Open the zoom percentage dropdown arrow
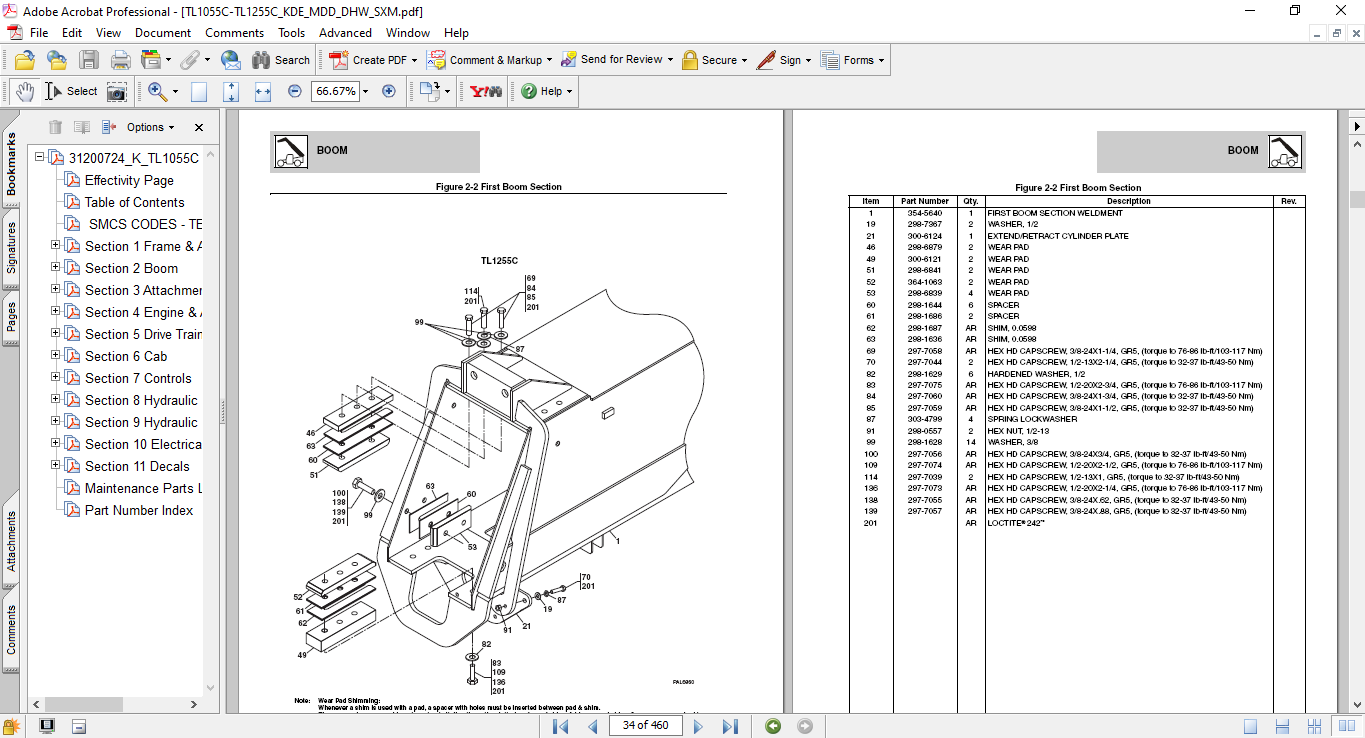Viewport: 1365px width, 738px height. point(365,91)
